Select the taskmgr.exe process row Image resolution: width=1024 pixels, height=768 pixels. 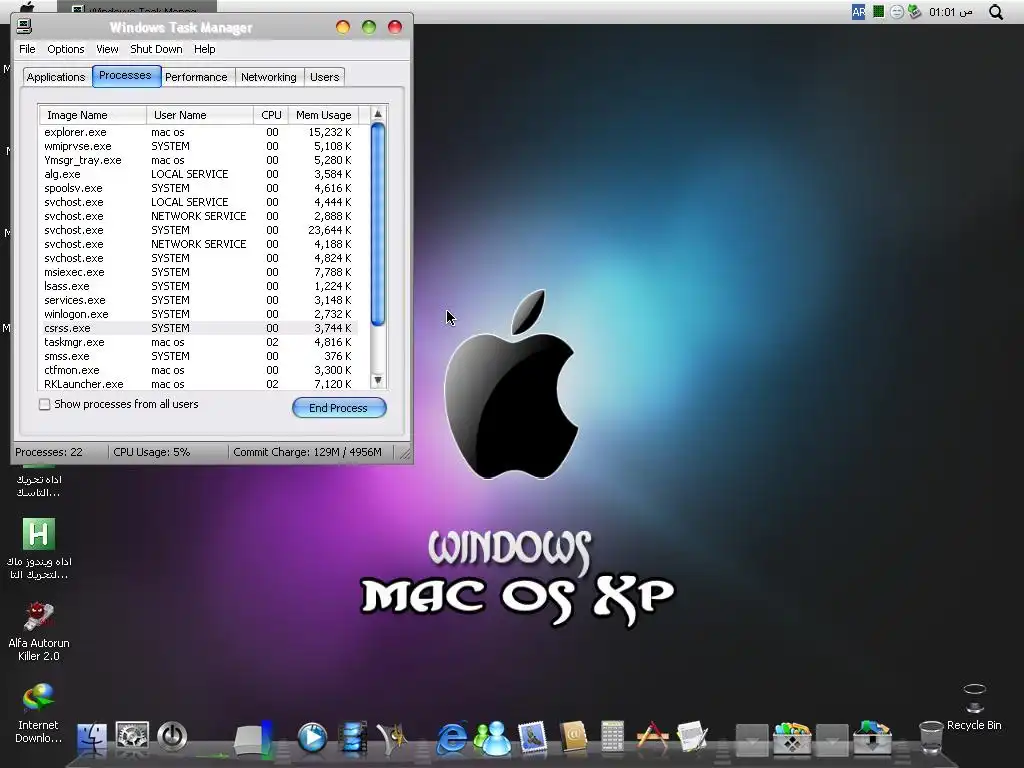tap(199, 342)
